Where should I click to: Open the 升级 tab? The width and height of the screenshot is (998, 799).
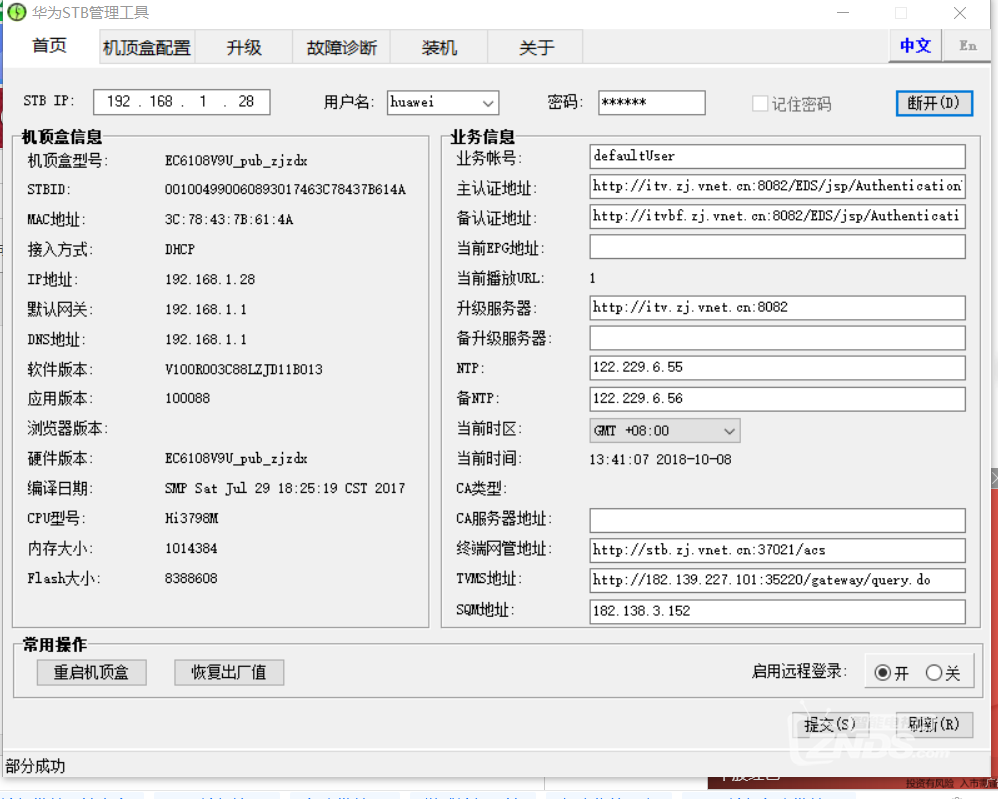coord(244,47)
